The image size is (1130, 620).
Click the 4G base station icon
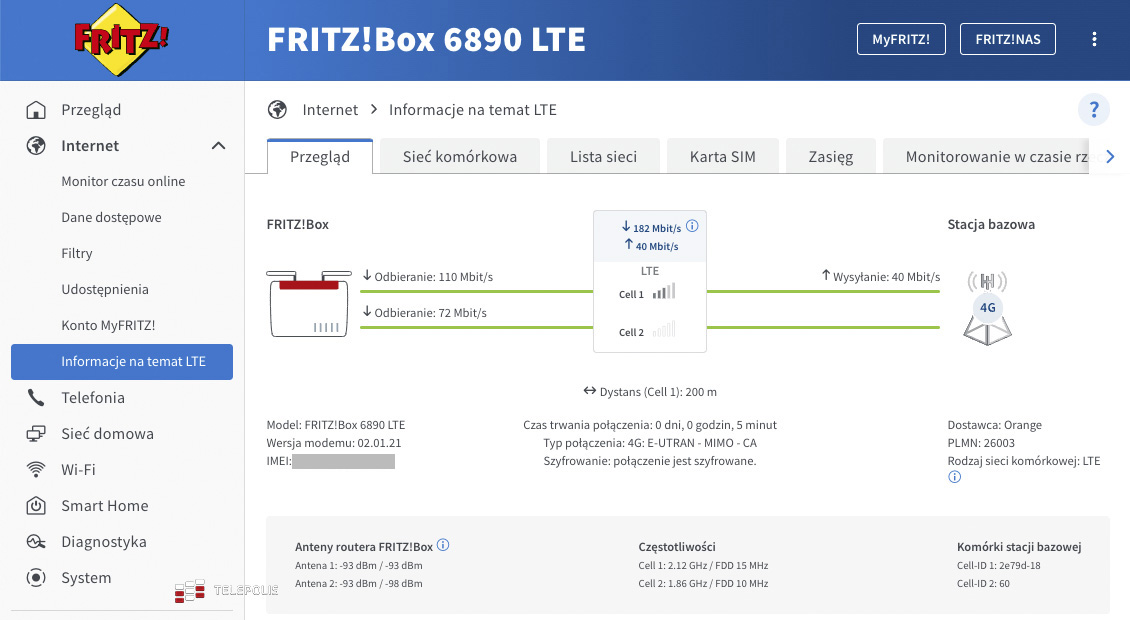tap(987, 308)
